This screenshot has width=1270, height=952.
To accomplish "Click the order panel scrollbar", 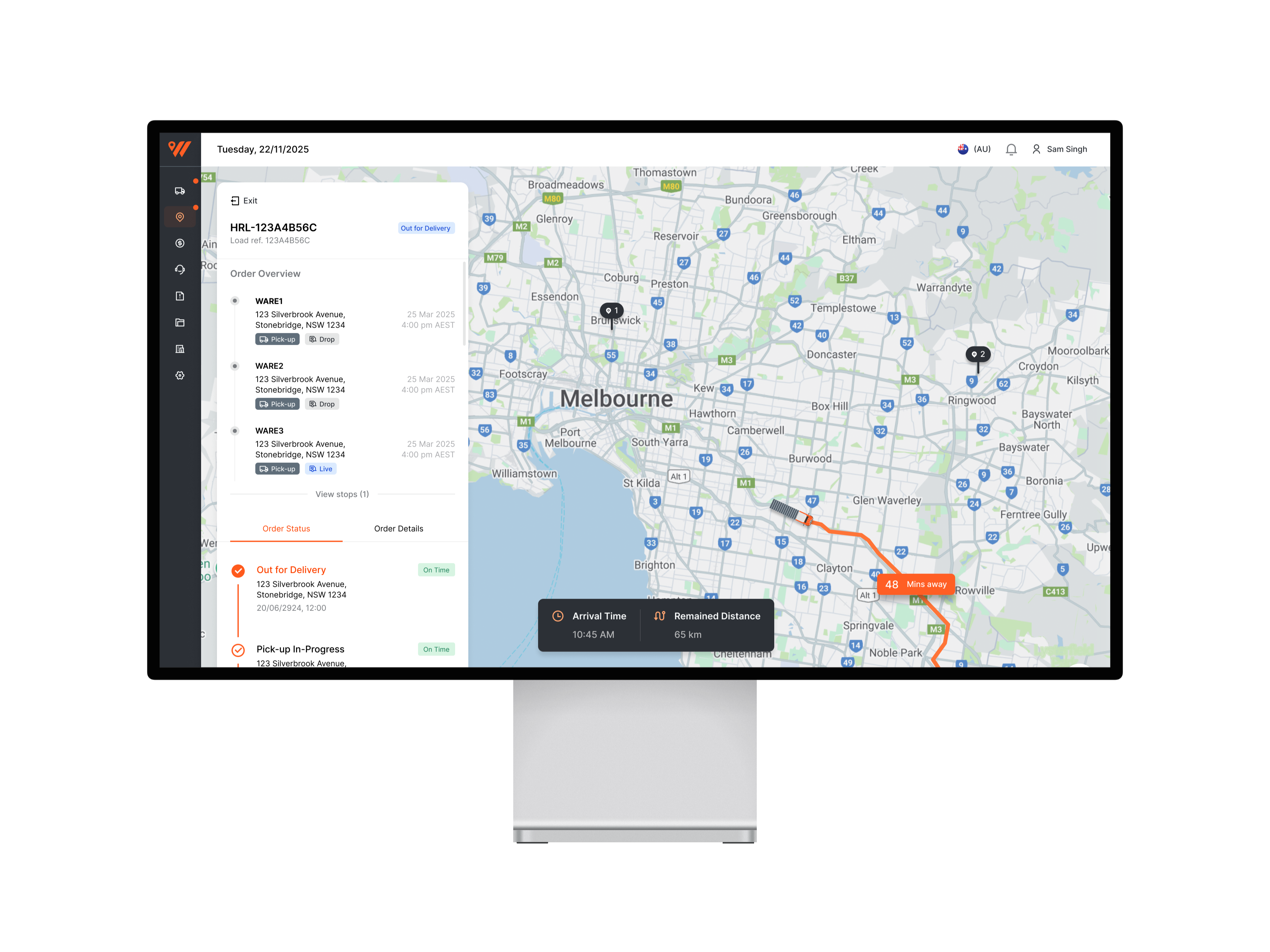I will pos(464,304).
